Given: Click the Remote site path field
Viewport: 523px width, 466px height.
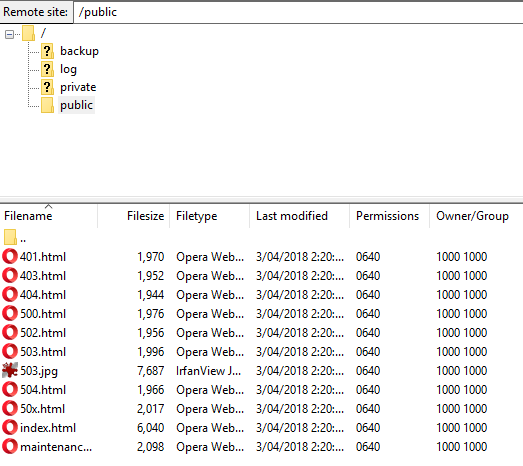Looking at the screenshot, I should (298, 12).
